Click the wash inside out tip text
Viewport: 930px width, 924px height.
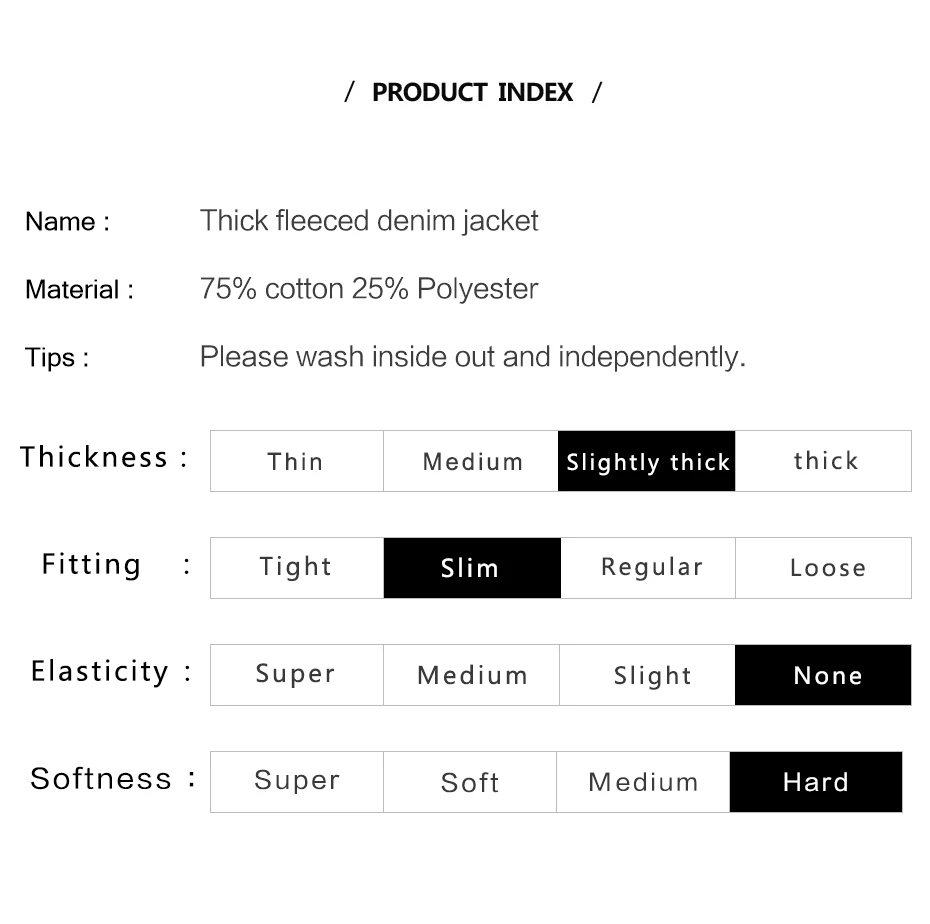click(x=473, y=357)
